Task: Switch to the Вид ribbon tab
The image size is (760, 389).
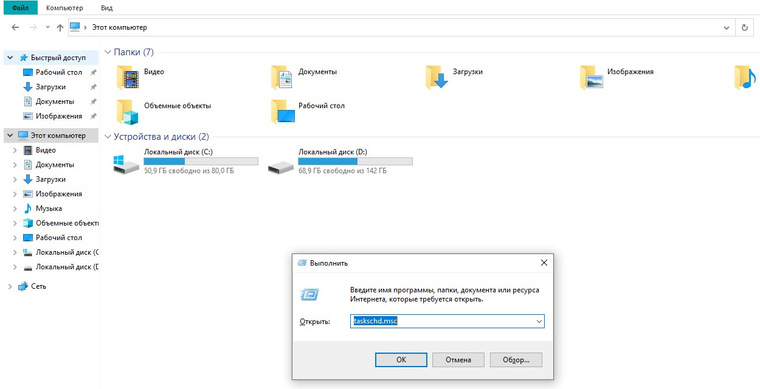Action: click(x=107, y=8)
